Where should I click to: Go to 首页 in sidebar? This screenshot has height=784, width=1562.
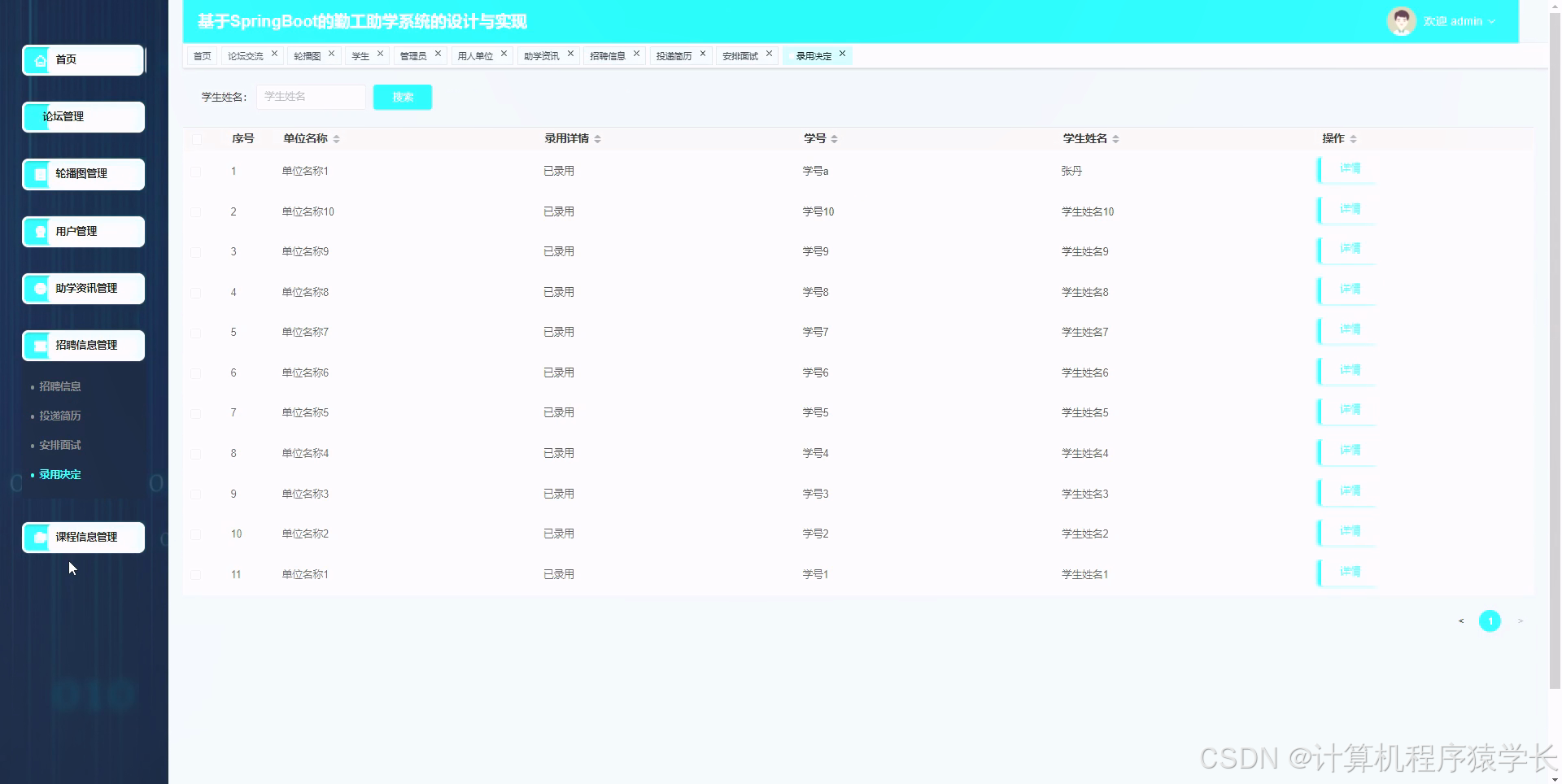tap(83, 60)
